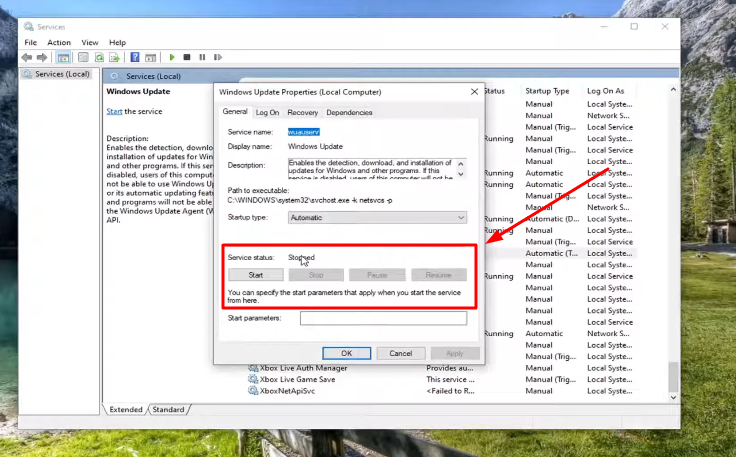Click the Stop Service toolbar square icon
Viewport: 736px width, 457px height.
click(x=187, y=57)
